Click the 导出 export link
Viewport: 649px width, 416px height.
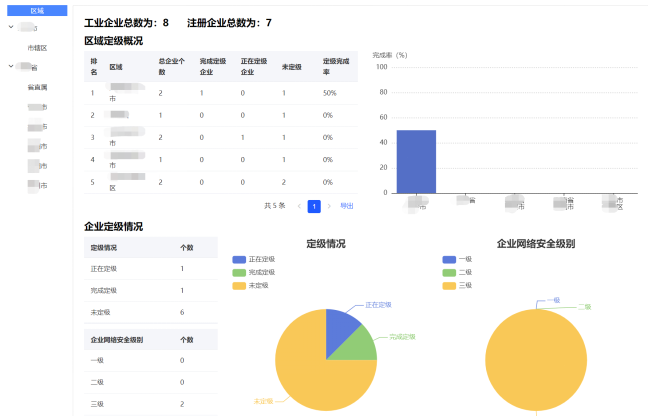tap(347, 206)
